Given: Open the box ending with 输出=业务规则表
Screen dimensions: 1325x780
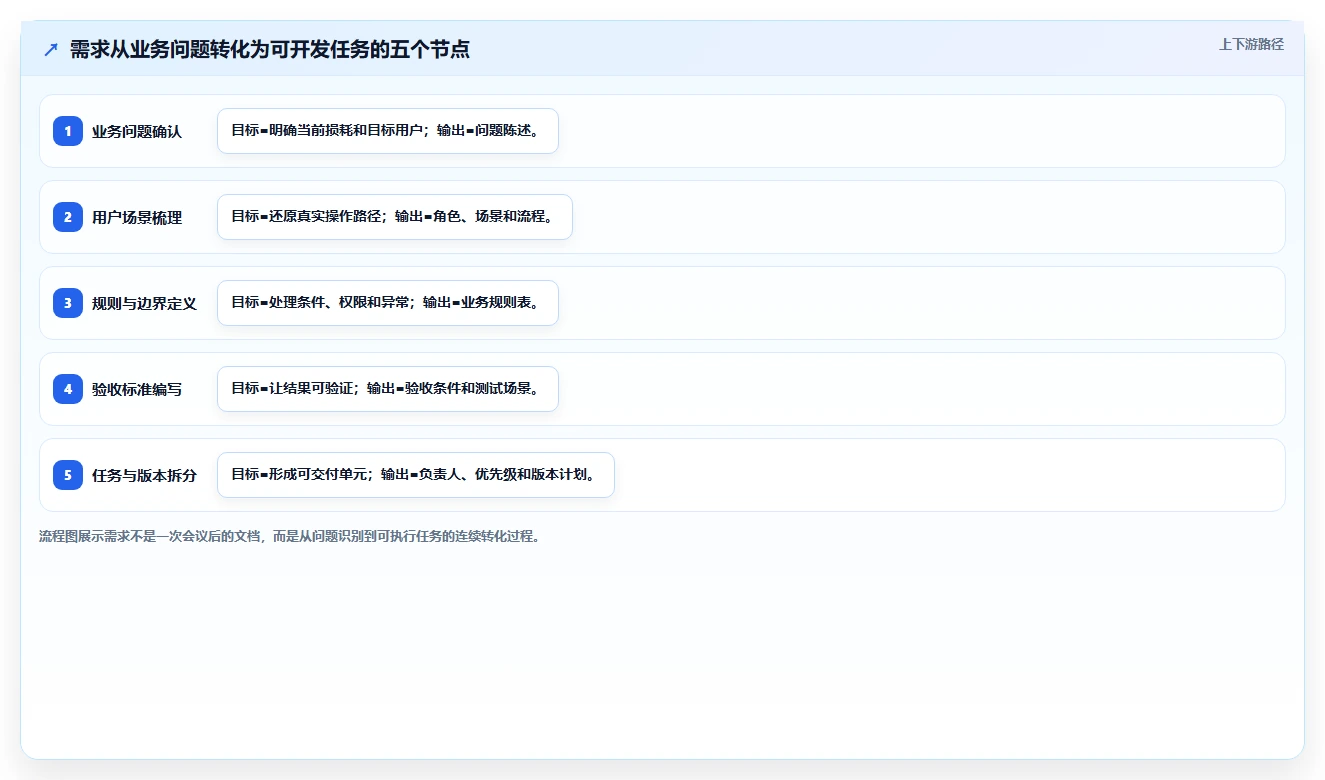Looking at the screenshot, I should click(388, 303).
